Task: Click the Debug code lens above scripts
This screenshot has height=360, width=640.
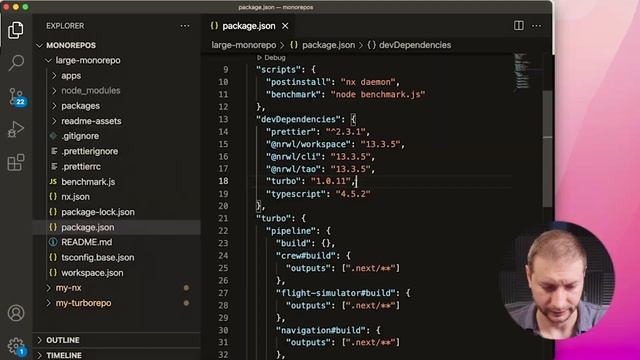Action: click(x=271, y=58)
